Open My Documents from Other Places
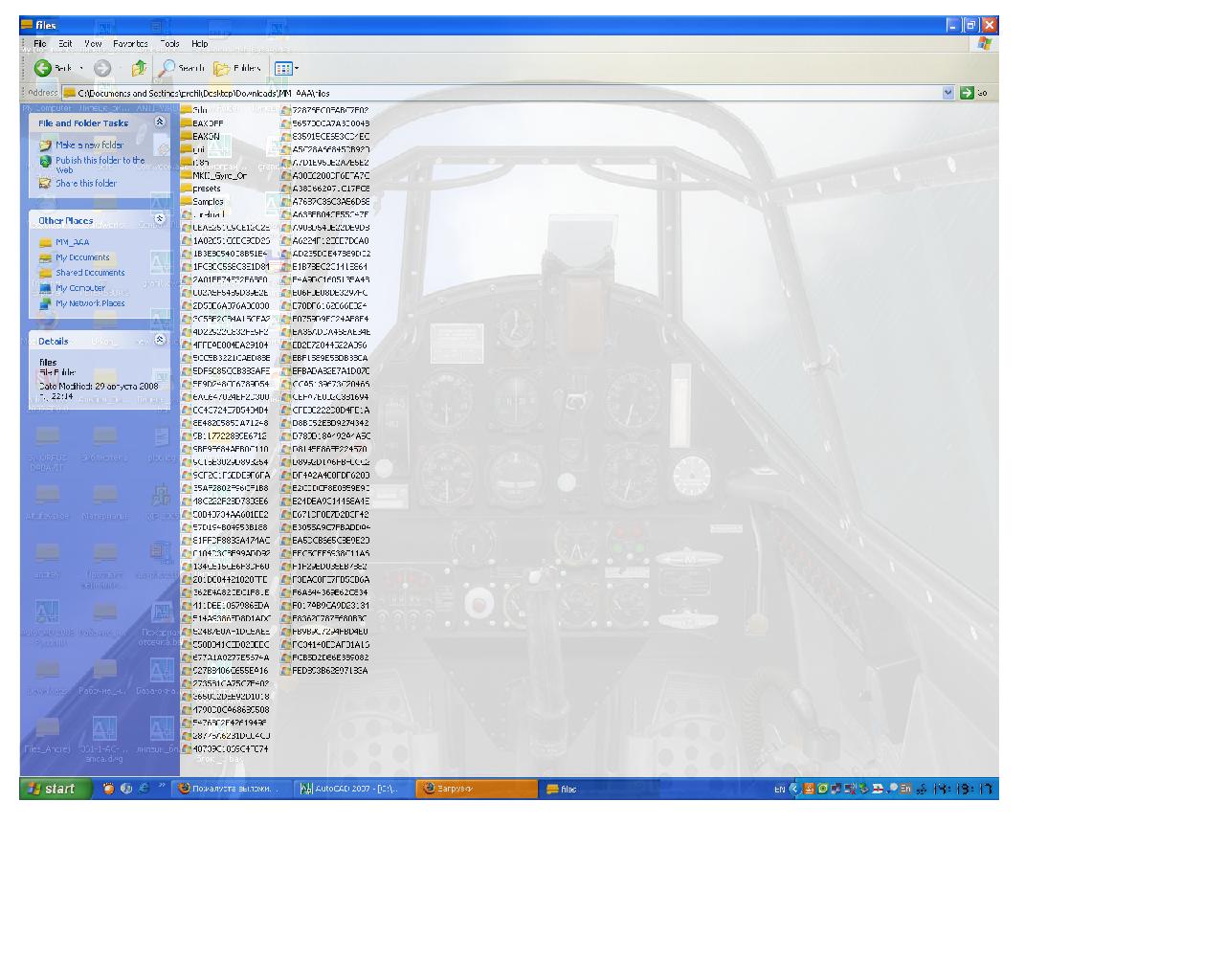This screenshot has height=980, width=1225. 75,257
